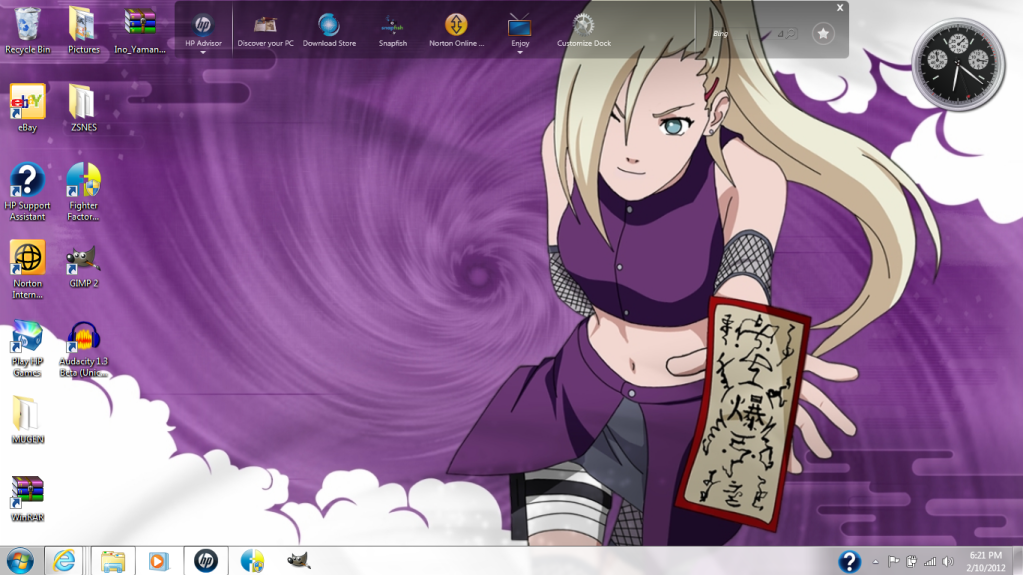Viewport: 1023px width, 575px height.
Task: Open the Recycle Bin desktop icon
Action: [x=27, y=30]
